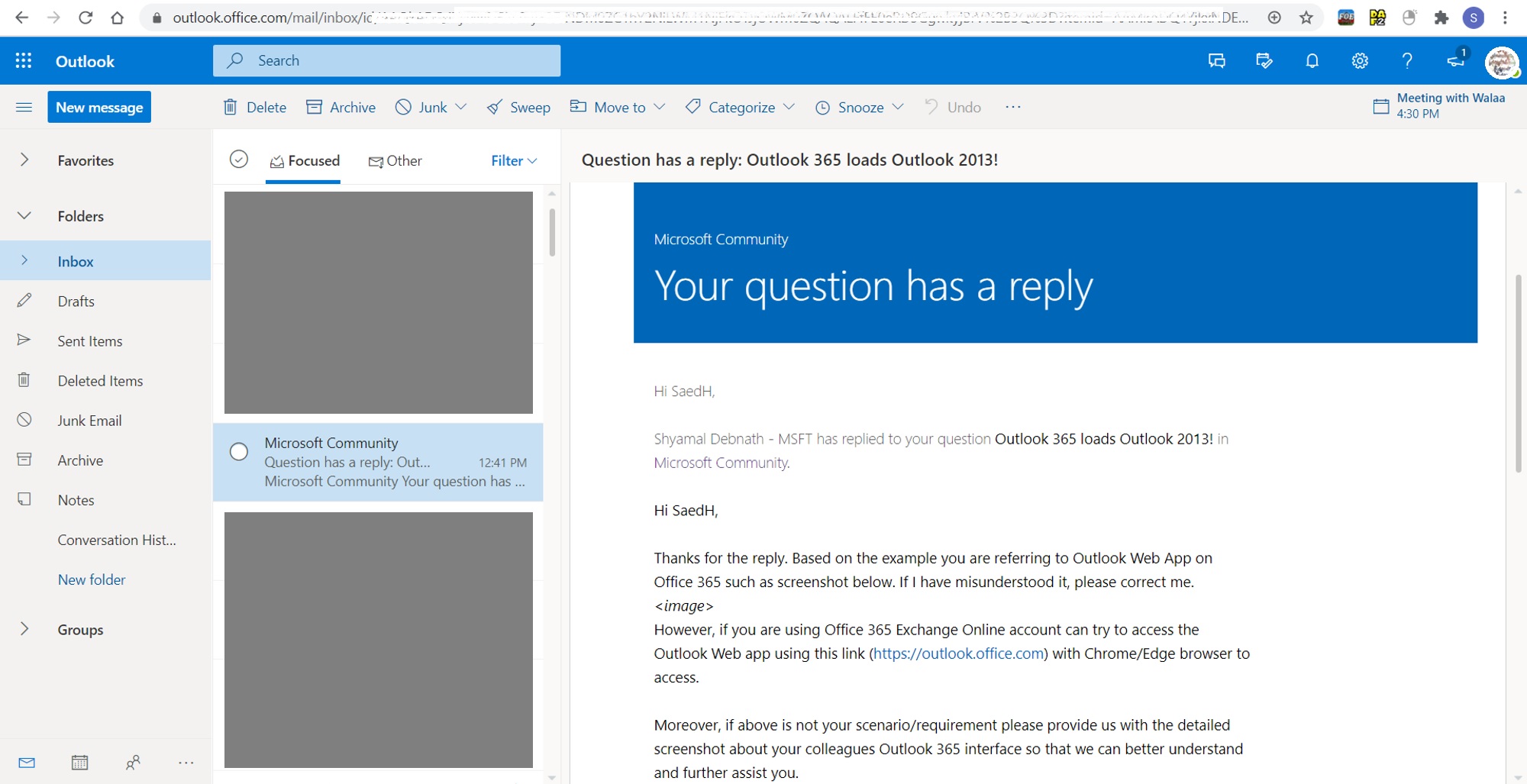Open Teams chat icon in header
This screenshot has height=784, width=1527.
pyautogui.click(x=1217, y=61)
